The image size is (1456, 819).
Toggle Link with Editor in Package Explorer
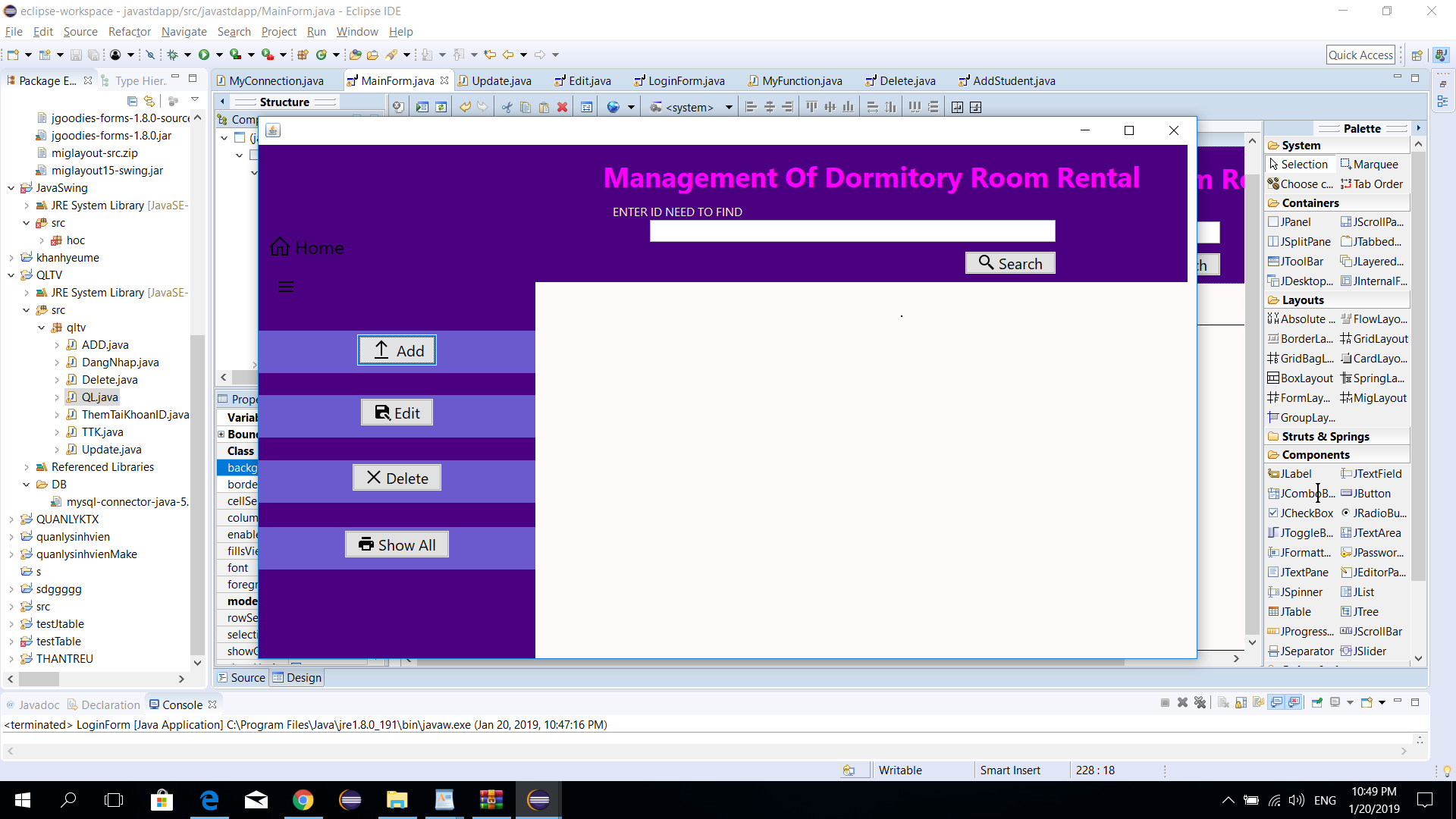pyautogui.click(x=149, y=101)
